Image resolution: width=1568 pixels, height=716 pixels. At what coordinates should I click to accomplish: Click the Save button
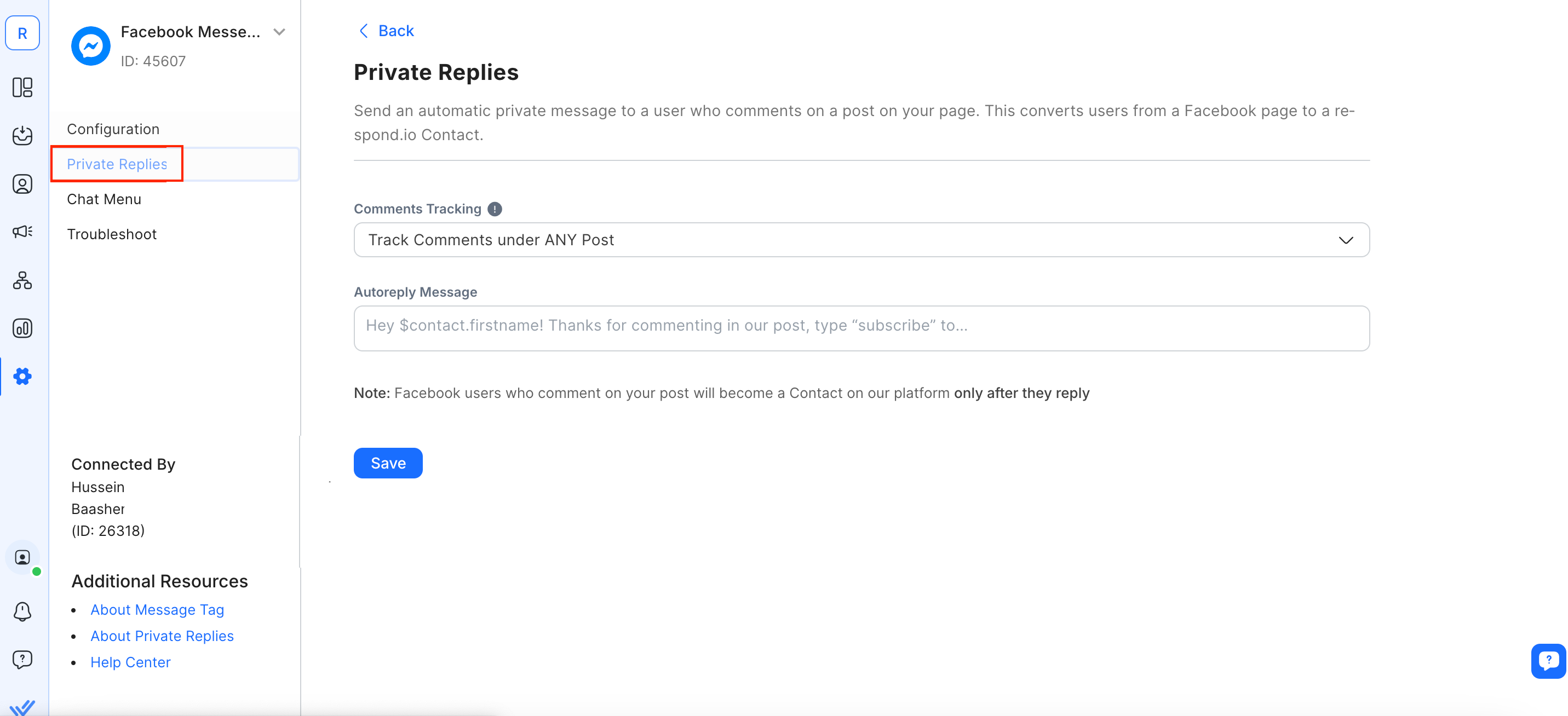(x=388, y=464)
